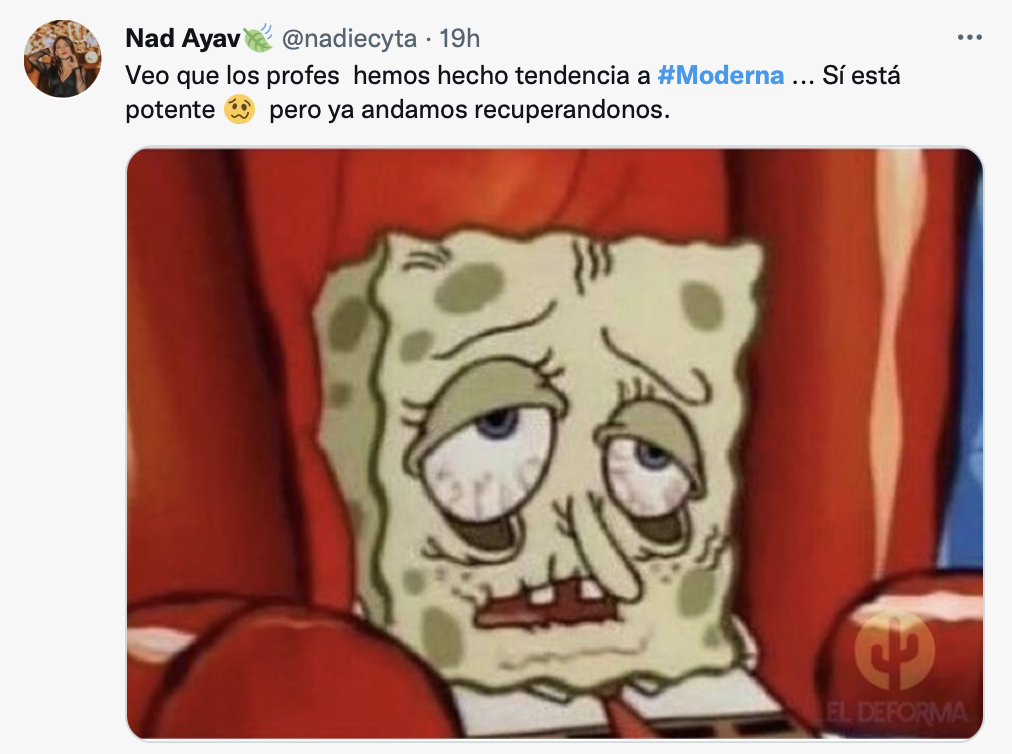The width and height of the screenshot is (1012, 754).
Task: Click SpongeBob's mouth with buck teeth
Action: pyautogui.click(x=547, y=604)
